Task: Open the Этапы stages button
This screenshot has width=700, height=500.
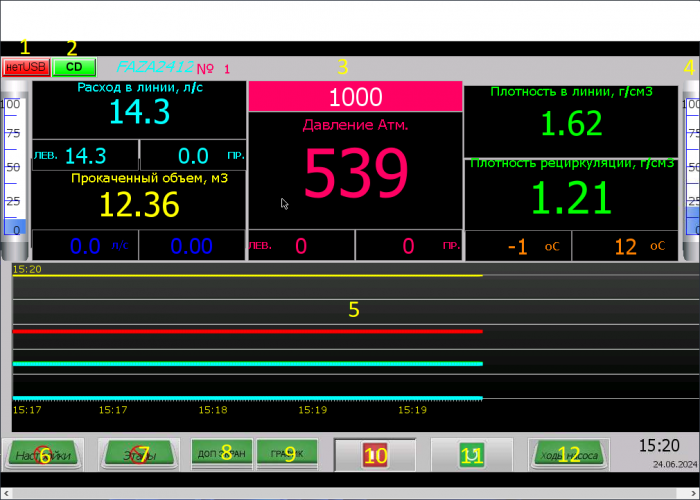Action: (140, 455)
